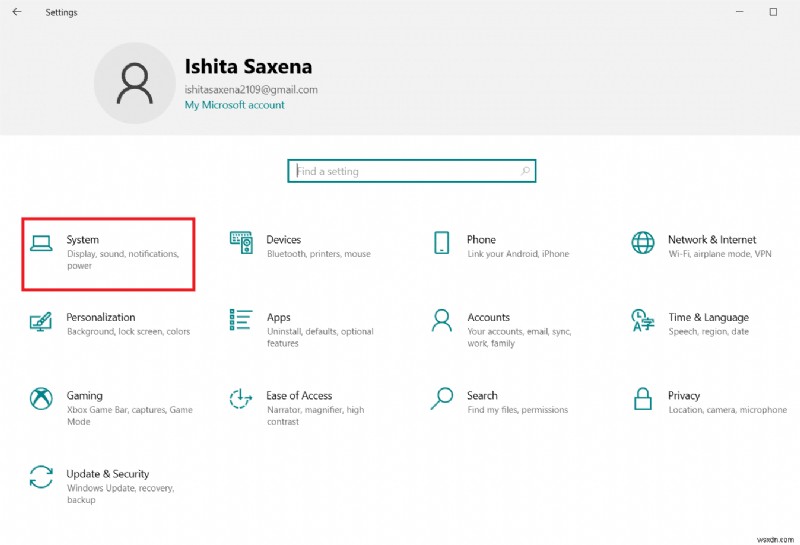Open Accounts settings

coord(502,329)
